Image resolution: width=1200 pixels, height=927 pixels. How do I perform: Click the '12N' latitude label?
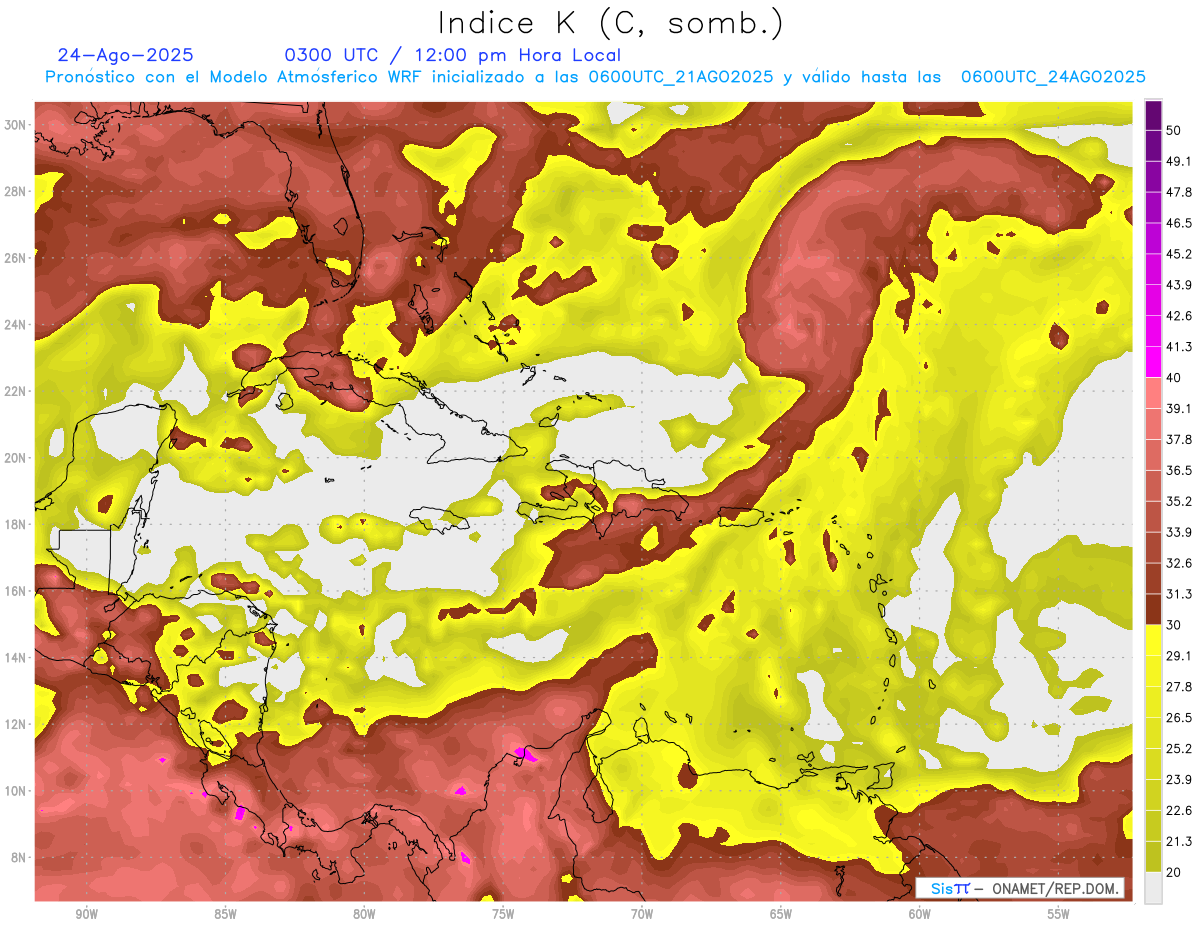click(15, 724)
